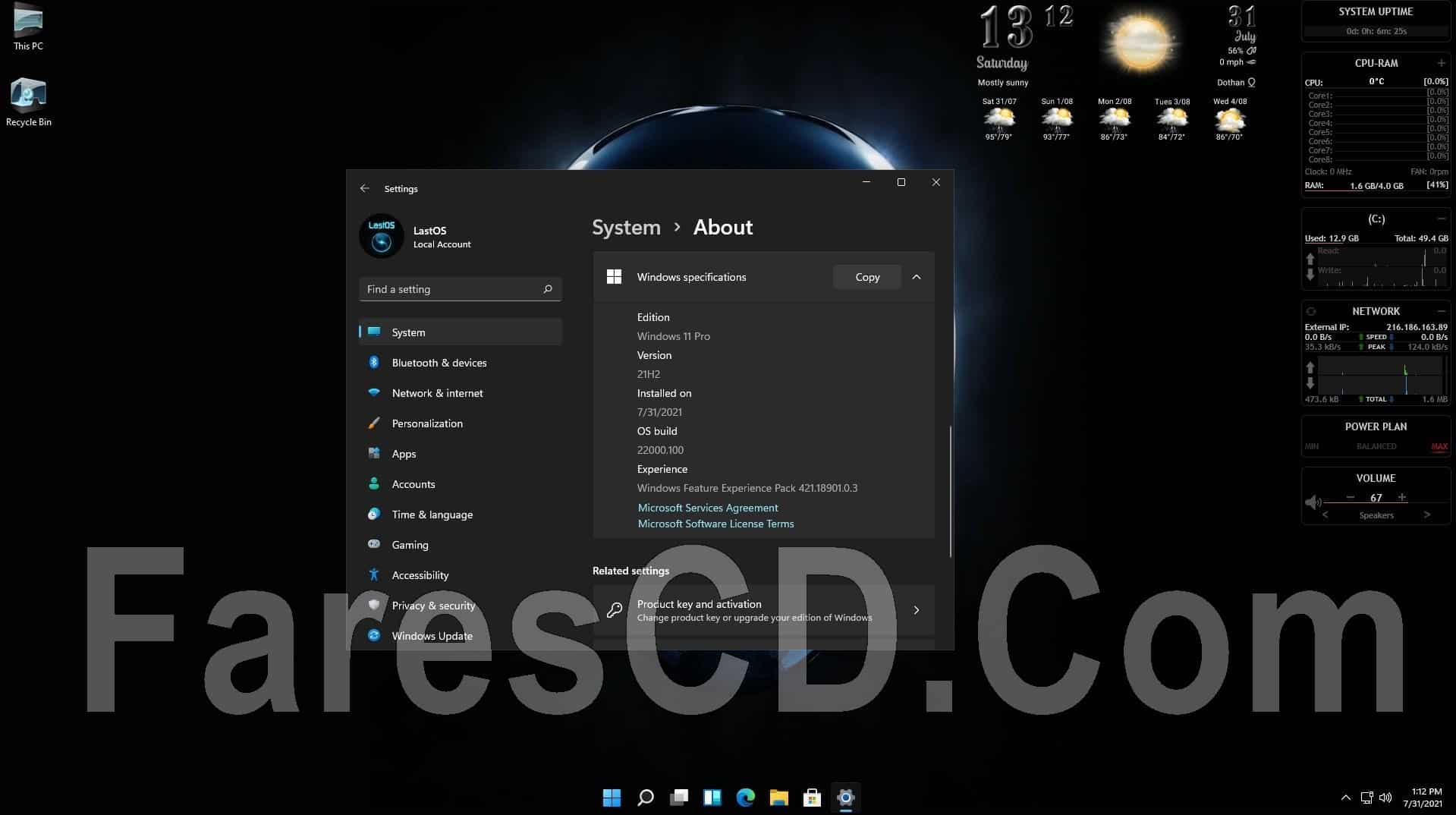Screen dimensions: 1456x815
Task: Switch to previous audio device arrow
Action: [x=1325, y=514]
